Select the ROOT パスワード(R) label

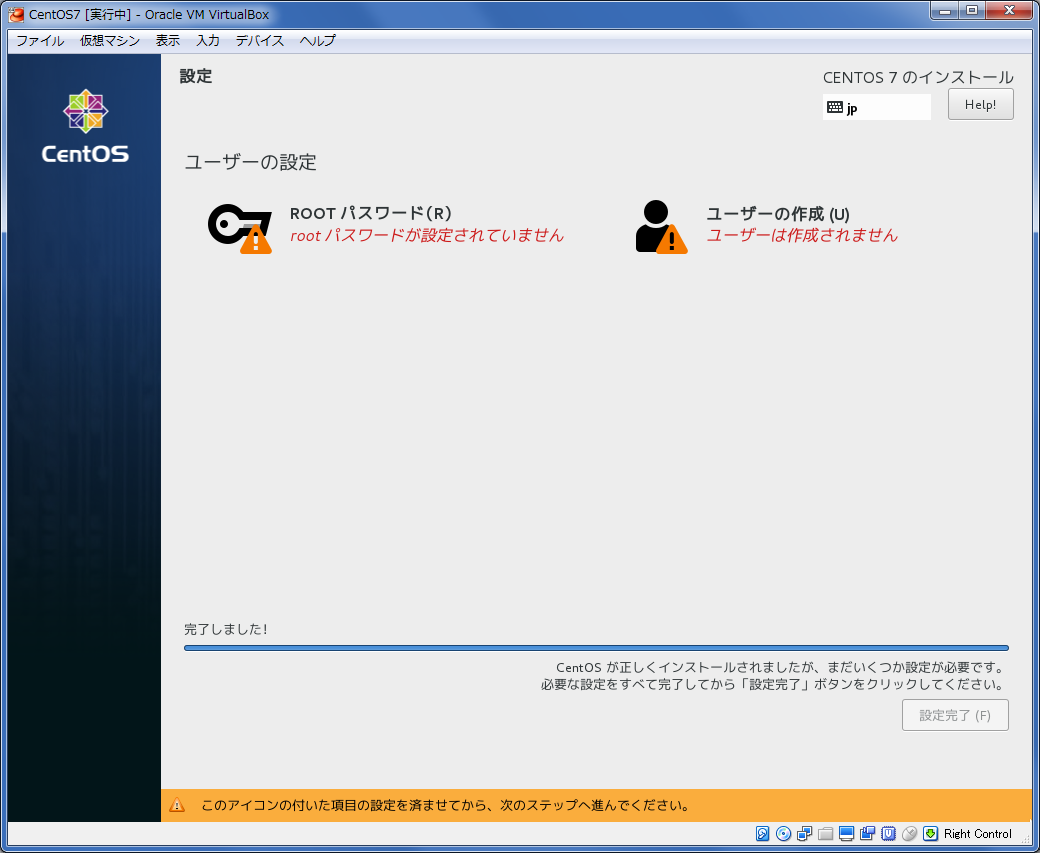[371, 213]
